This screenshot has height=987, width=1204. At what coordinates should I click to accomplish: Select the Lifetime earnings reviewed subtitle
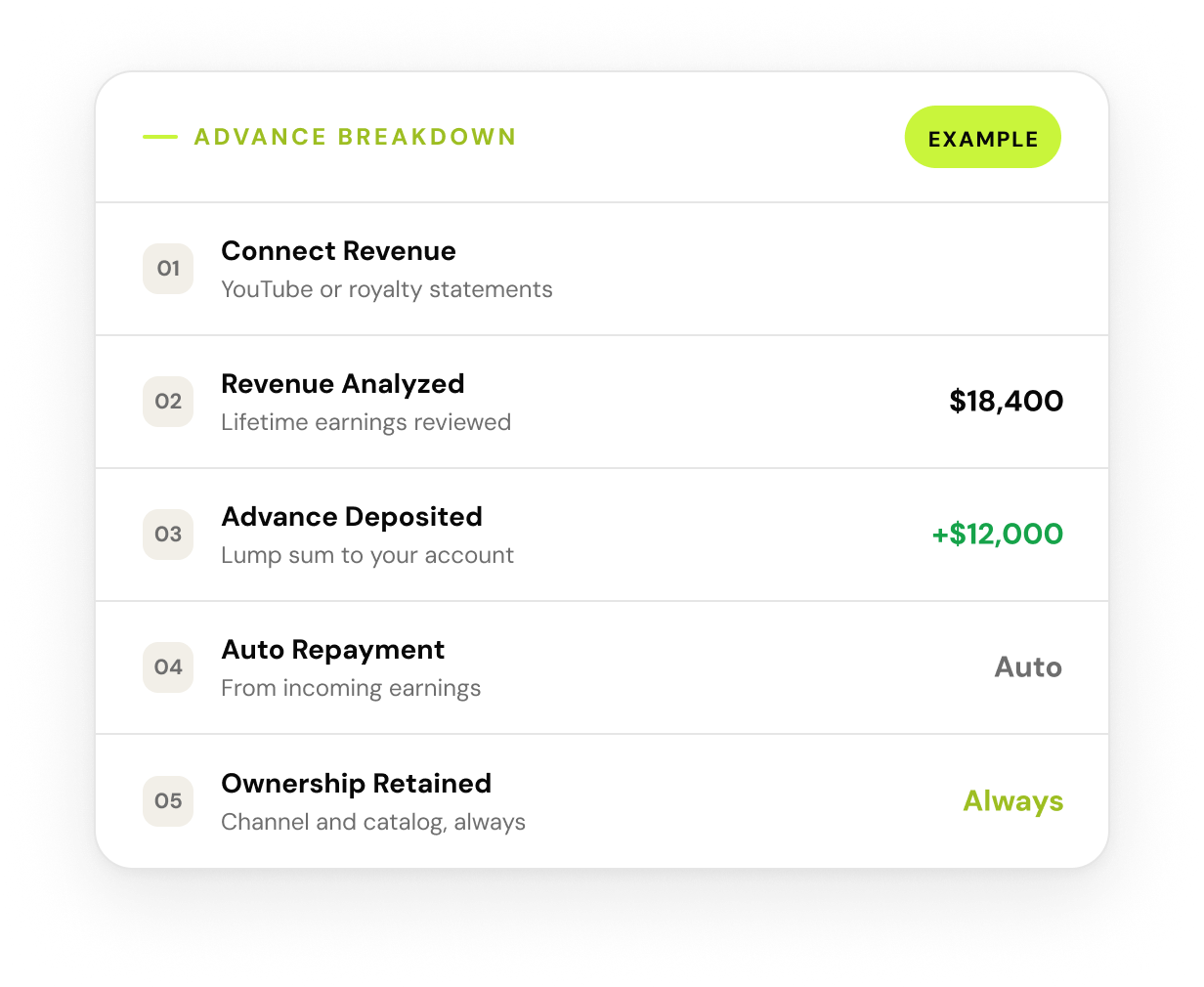[366, 422]
